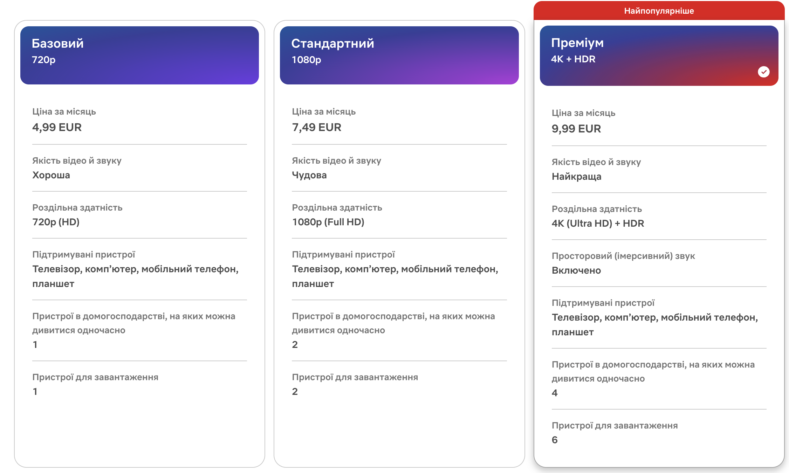The image size is (789, 473).
Task: Click the 720p (HD) resolution value
Action: 55,222
